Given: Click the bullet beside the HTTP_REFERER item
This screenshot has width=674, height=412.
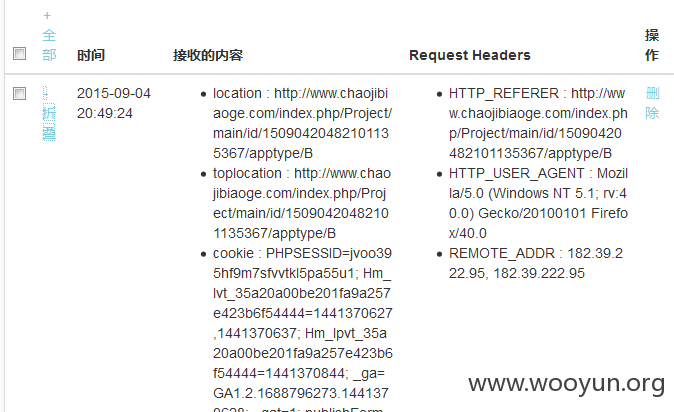Looking at the screenshot, I should (x=439, y=94).
